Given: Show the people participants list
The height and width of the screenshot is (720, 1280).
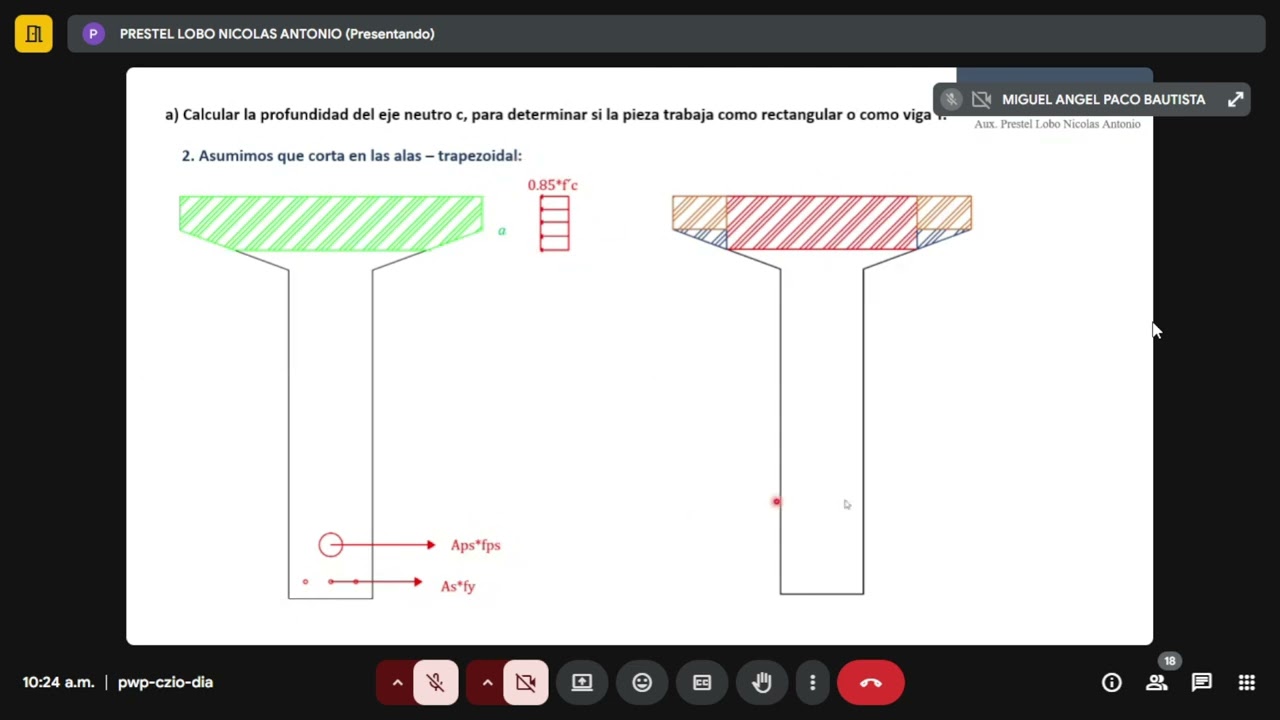Looking at the screenshot, I should 1157,683.
